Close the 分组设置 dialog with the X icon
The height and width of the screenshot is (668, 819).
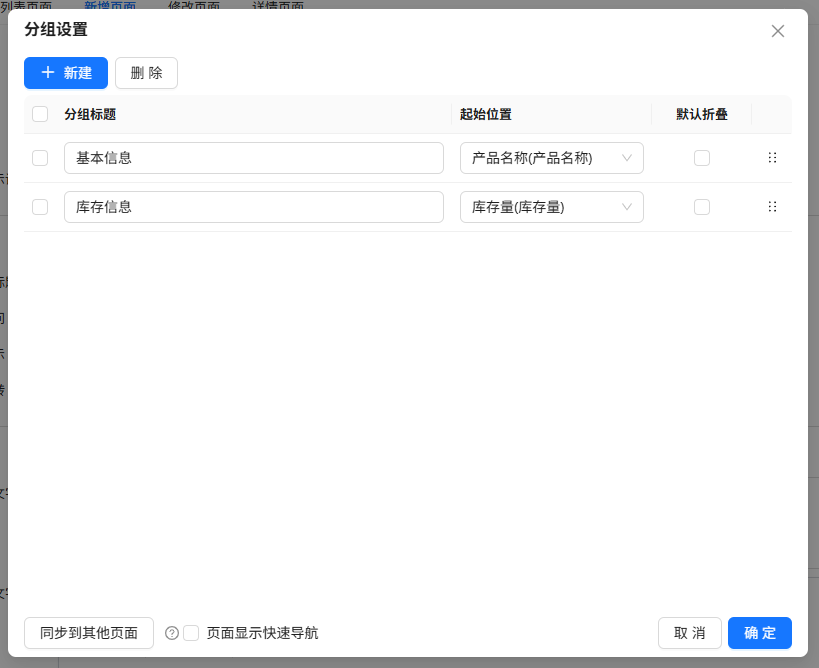(x=778, y=31)
